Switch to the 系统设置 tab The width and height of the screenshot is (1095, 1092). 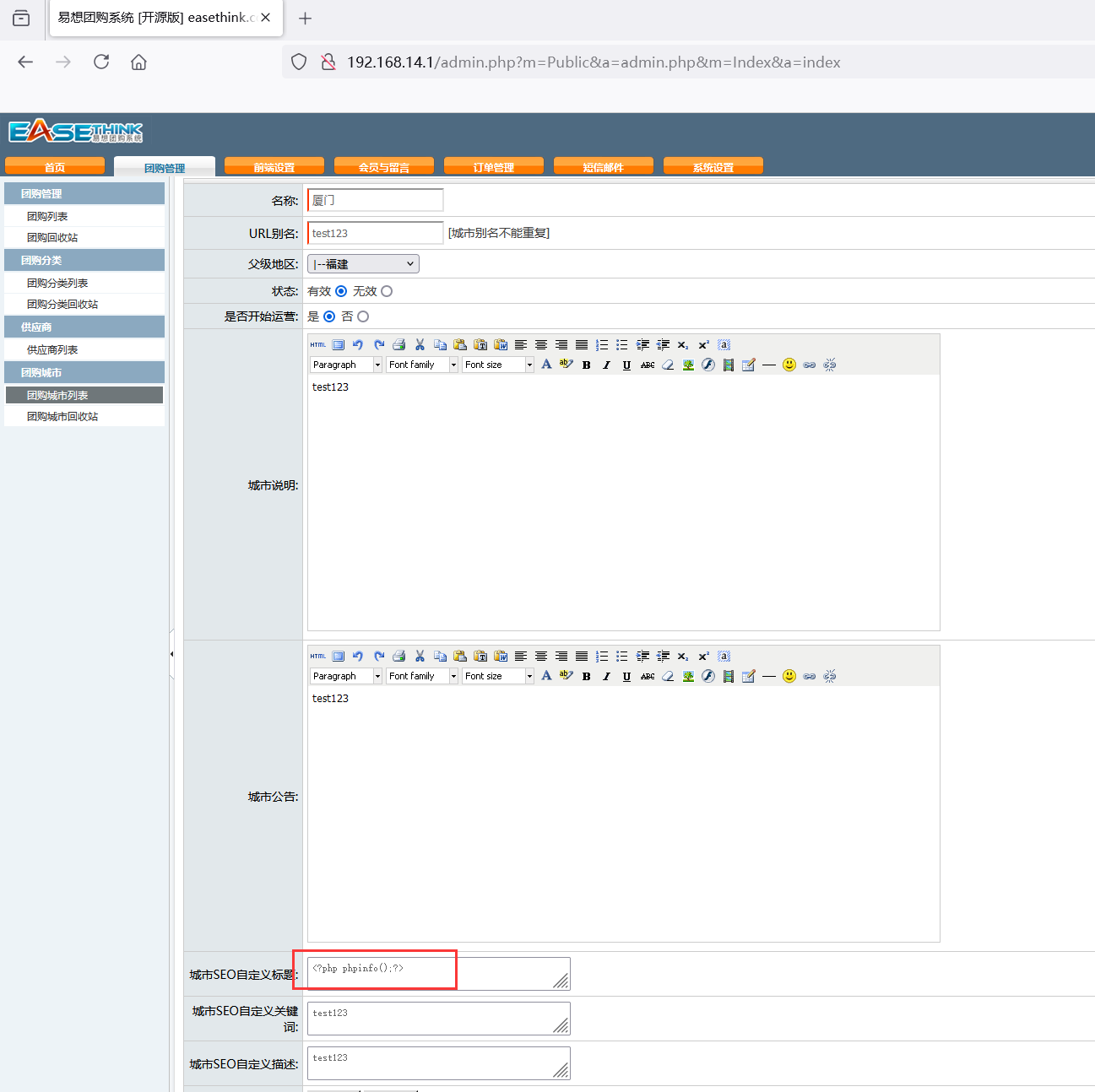click(x=713, y=167)
